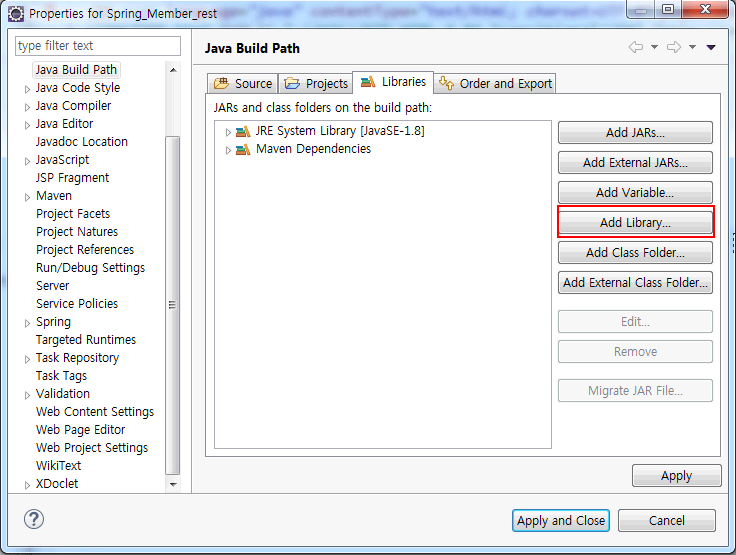
Task: Click the sidebar scrollbar down arrow
Action: pos(173,484)
